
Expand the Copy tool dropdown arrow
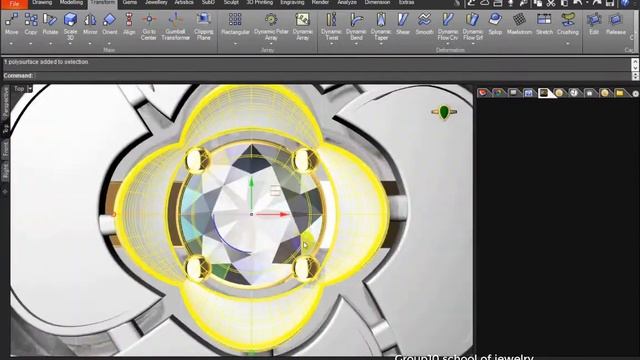tap(31, 43)
